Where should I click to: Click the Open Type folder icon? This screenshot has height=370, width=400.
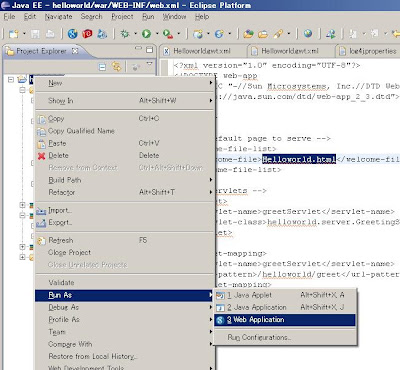248,34
